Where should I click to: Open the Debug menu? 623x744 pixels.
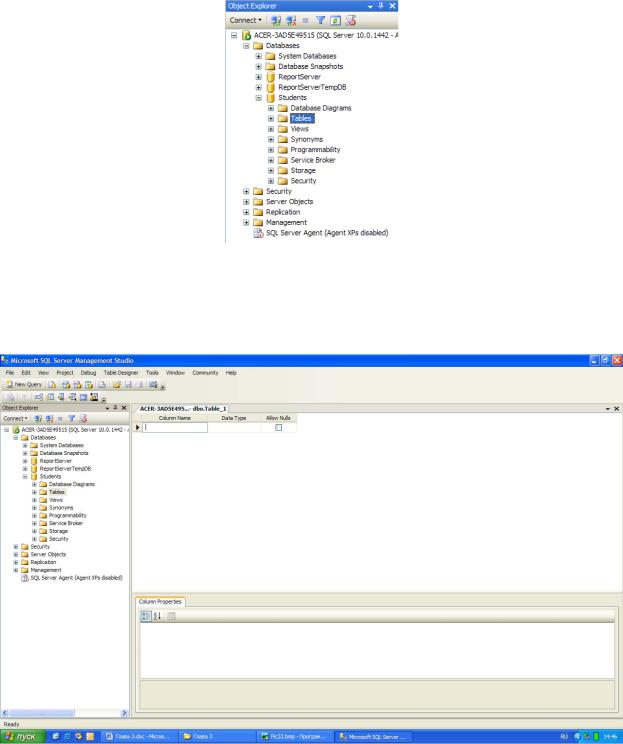pyautogui.click(x=88, y=373)
